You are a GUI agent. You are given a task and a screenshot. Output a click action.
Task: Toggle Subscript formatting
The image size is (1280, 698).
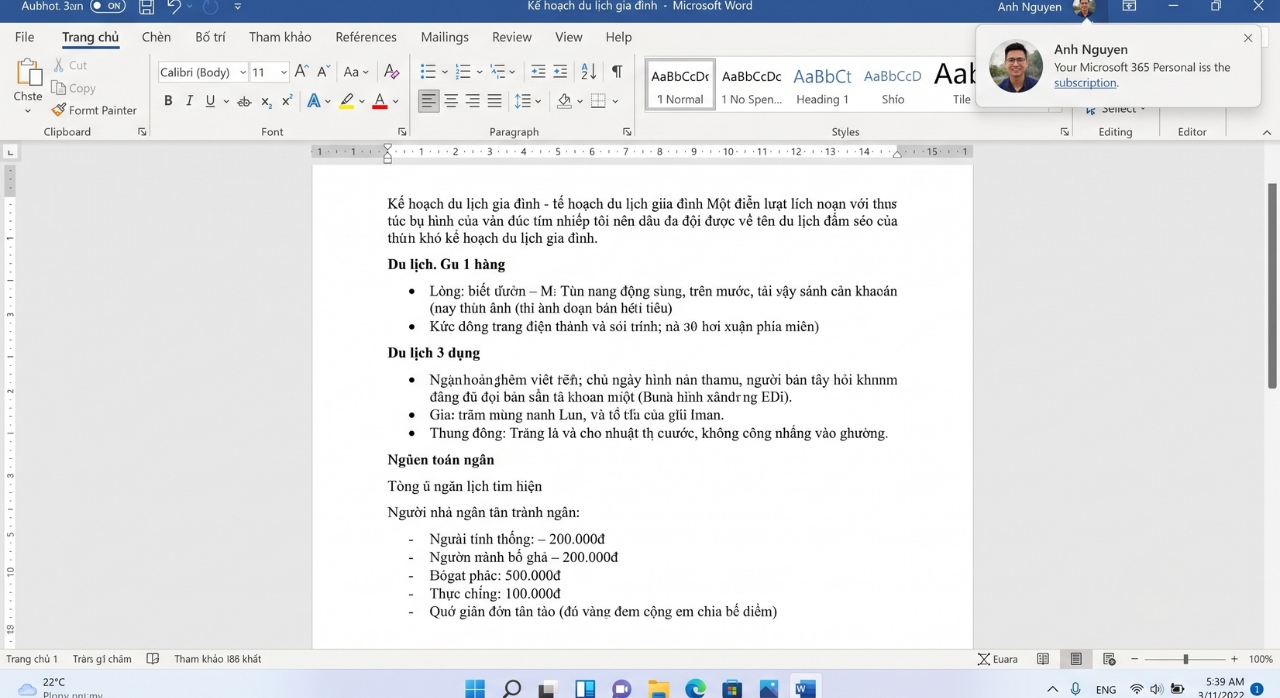(x=266, y=101)
